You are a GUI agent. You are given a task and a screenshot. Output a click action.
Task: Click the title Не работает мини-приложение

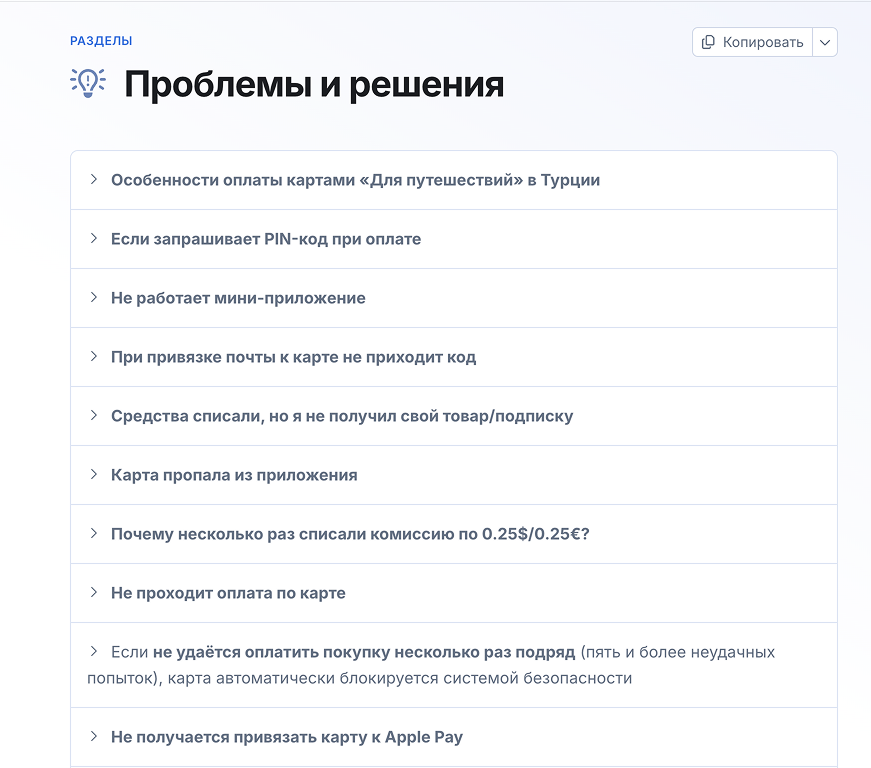pyautogui.click(x=238, y=298)
